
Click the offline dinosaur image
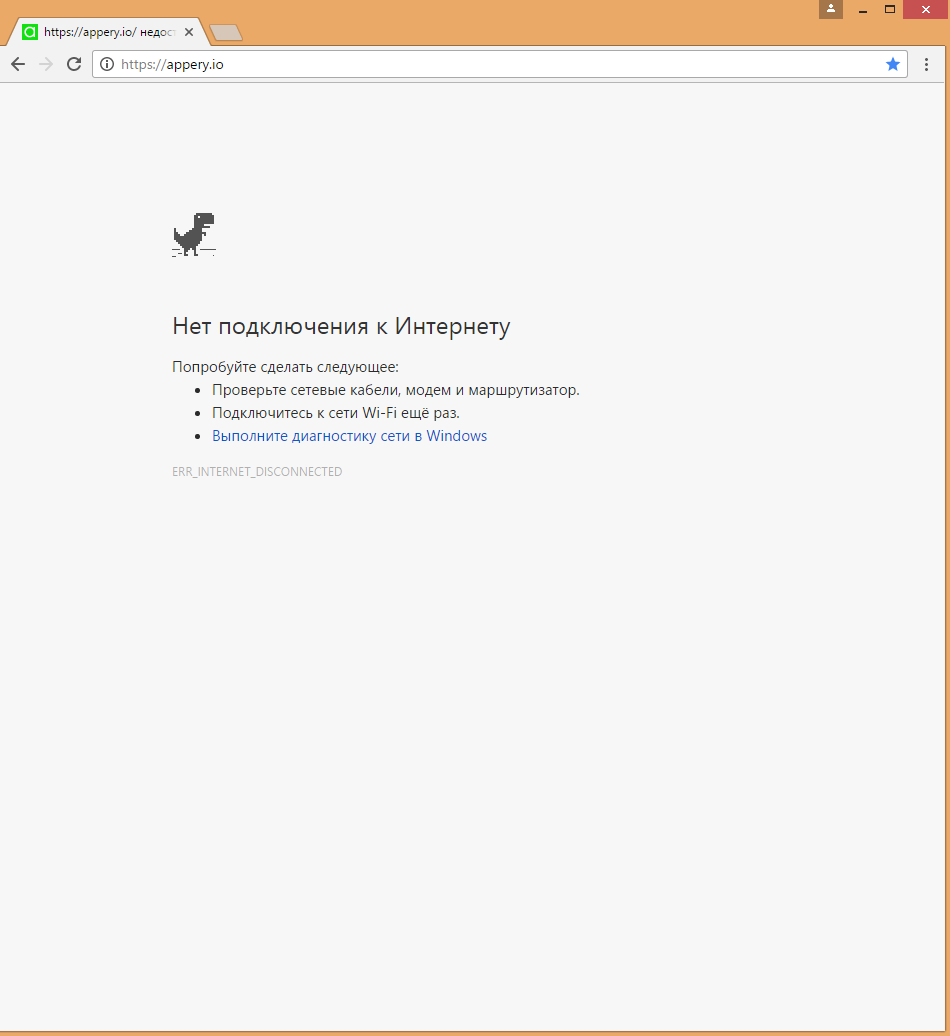point(194,235)
